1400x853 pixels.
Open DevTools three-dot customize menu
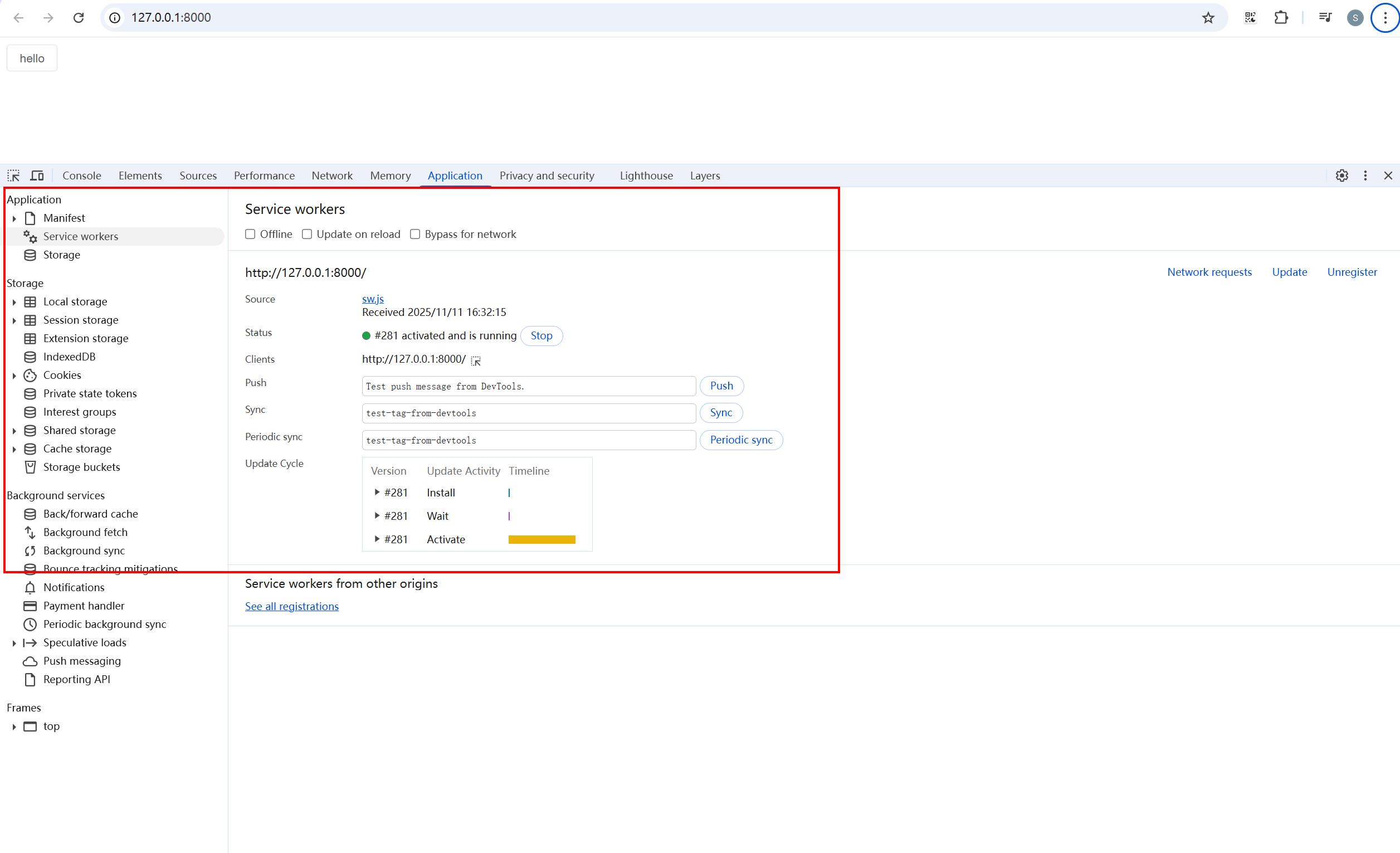[x=1365, y=176]
